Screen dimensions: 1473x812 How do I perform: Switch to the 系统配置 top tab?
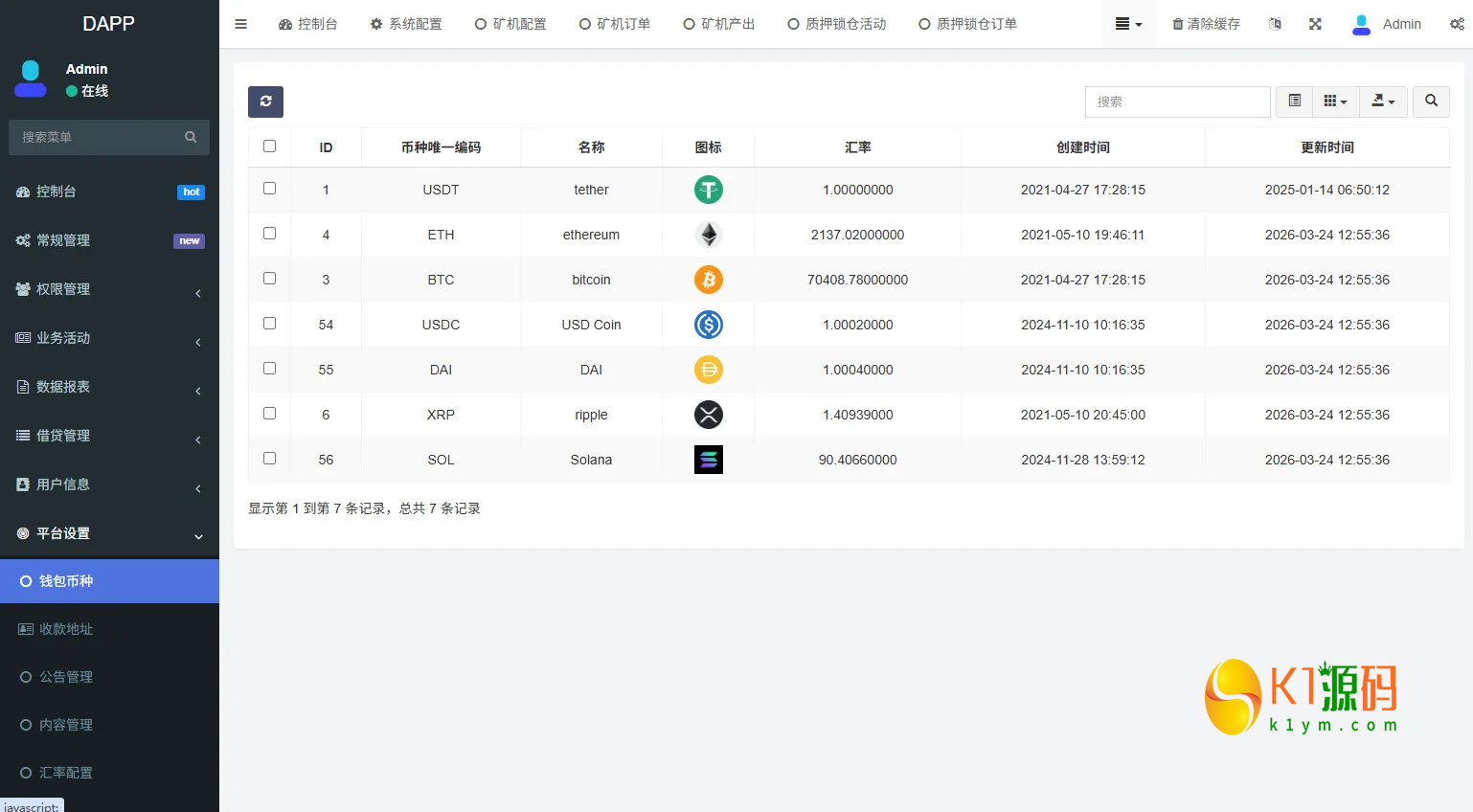(x=406, y=24)
